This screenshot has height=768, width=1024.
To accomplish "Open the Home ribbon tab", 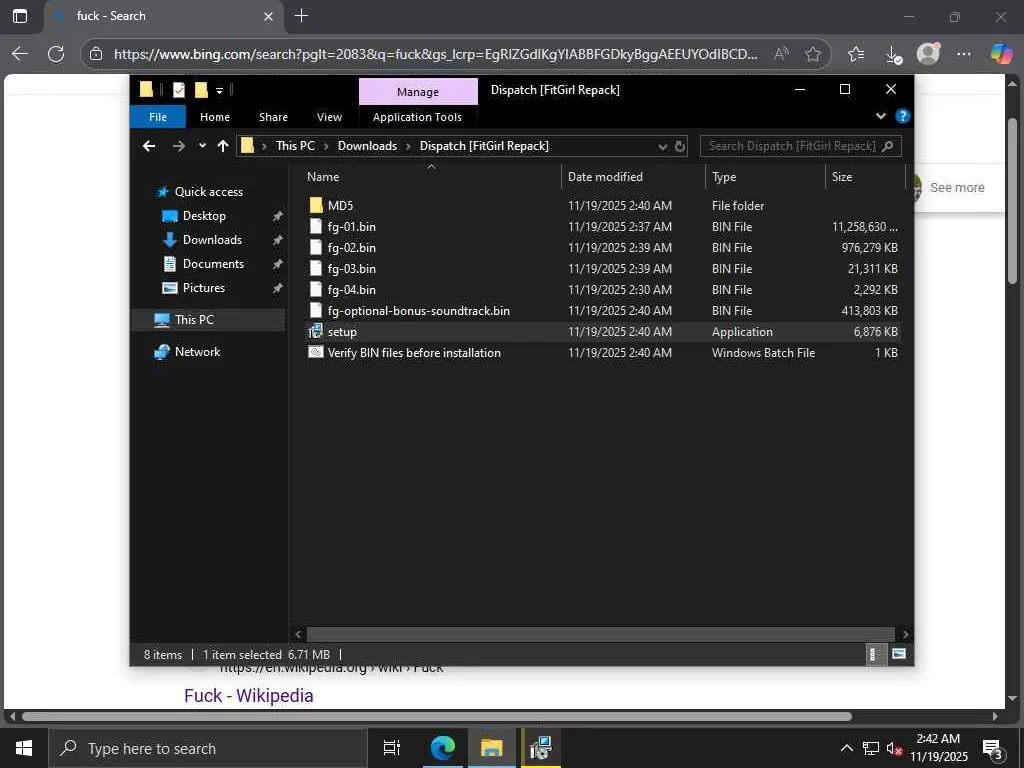I will pos(215,117).
